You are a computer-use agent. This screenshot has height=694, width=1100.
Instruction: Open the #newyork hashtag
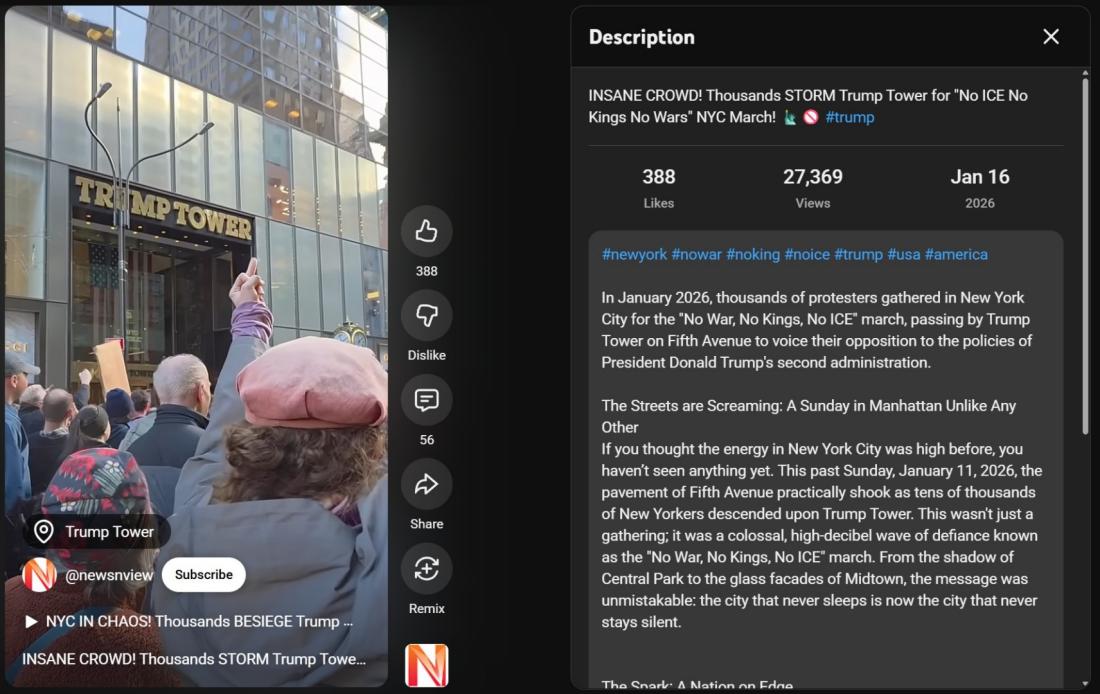click(634, 254)
